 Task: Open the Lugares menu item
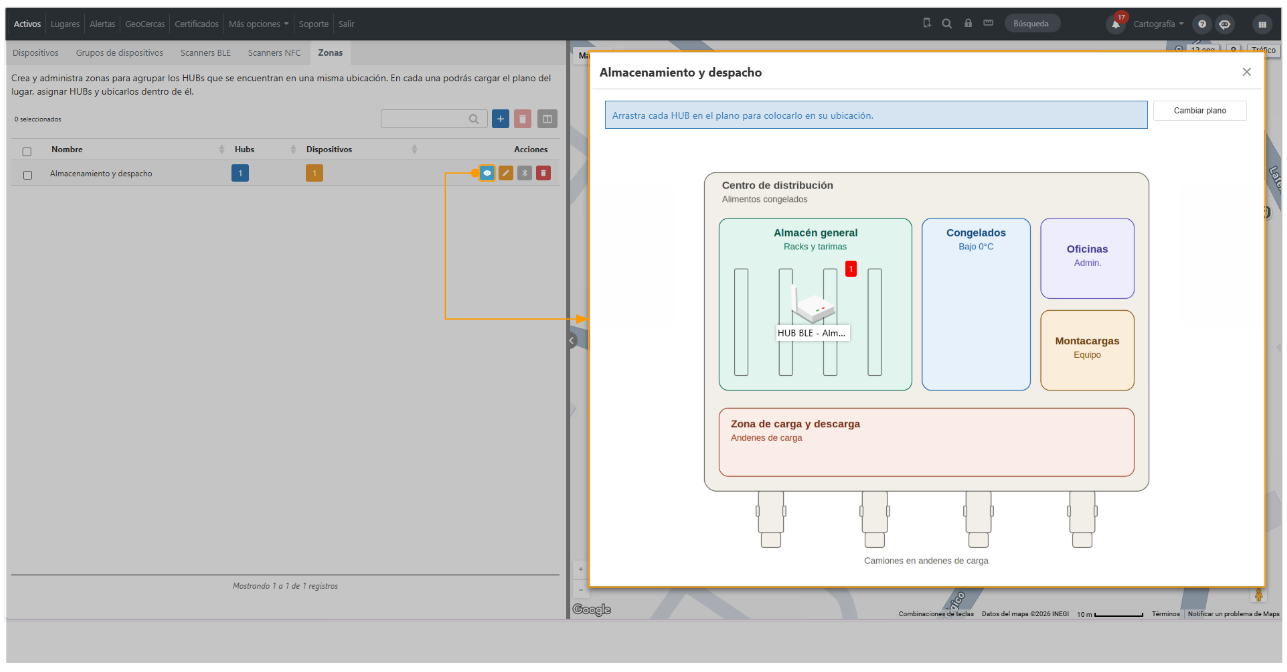pyautogui.click(x=65, y=24)
